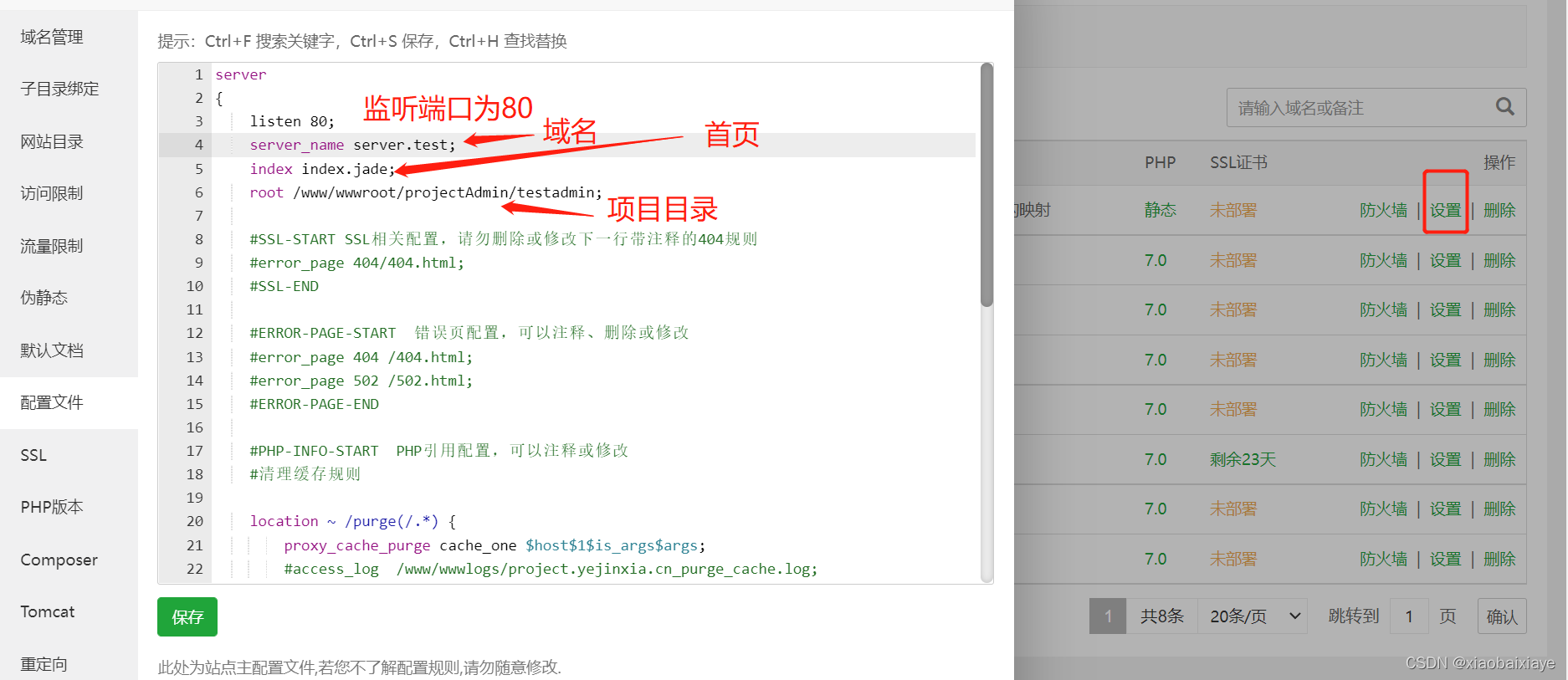
Task: Click 删除 in the 静态 site row
Action: tap(1499, 210)
